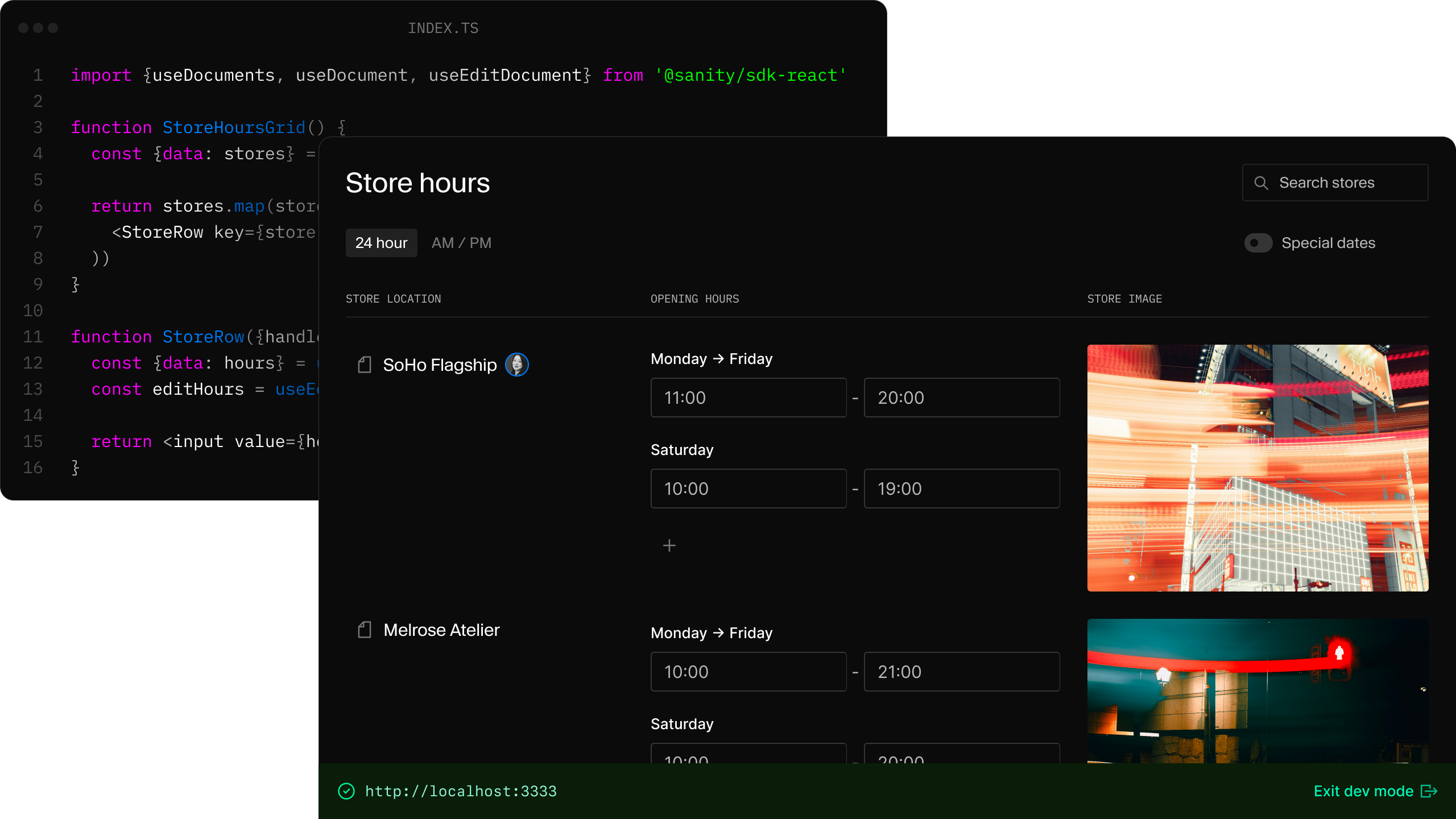1456x819 pixels.
Task: Switch to 24 hour time format
Action: (x=381, y=243)
